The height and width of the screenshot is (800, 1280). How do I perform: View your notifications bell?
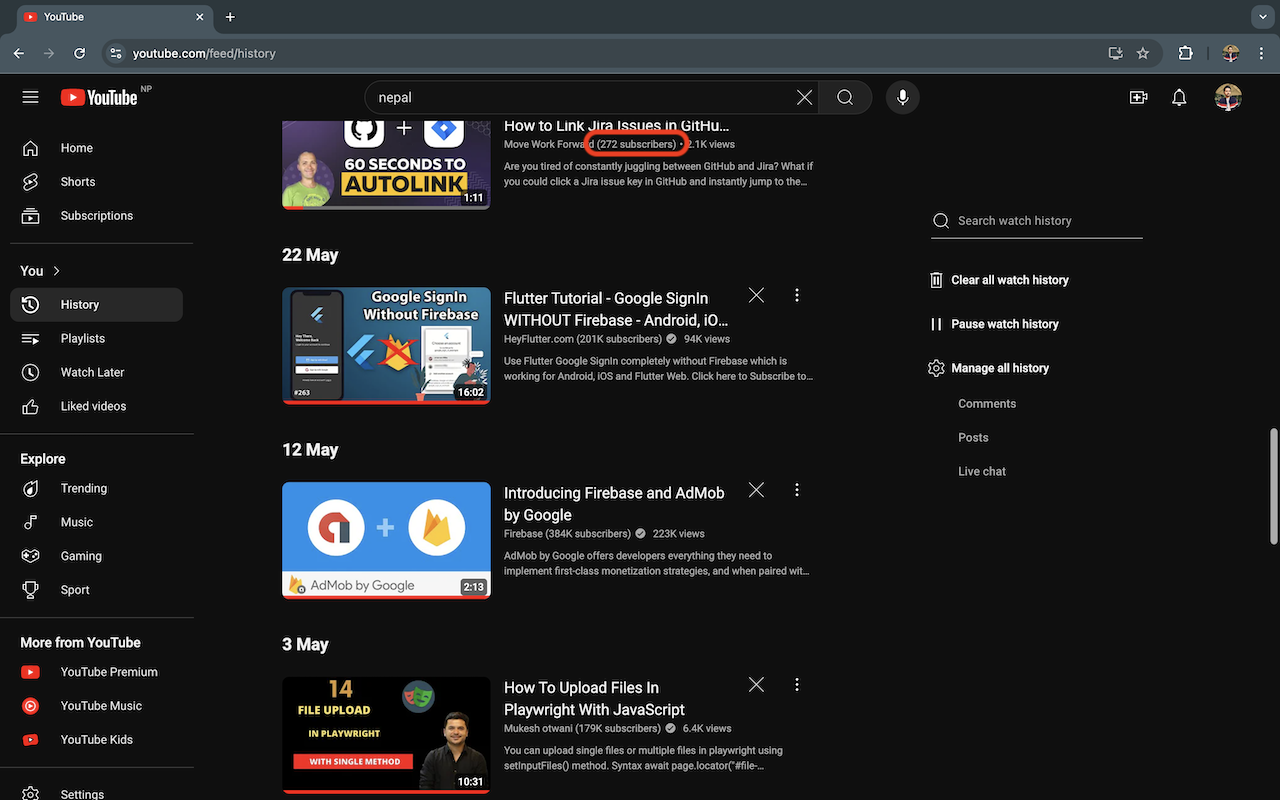click(1178, 97)
